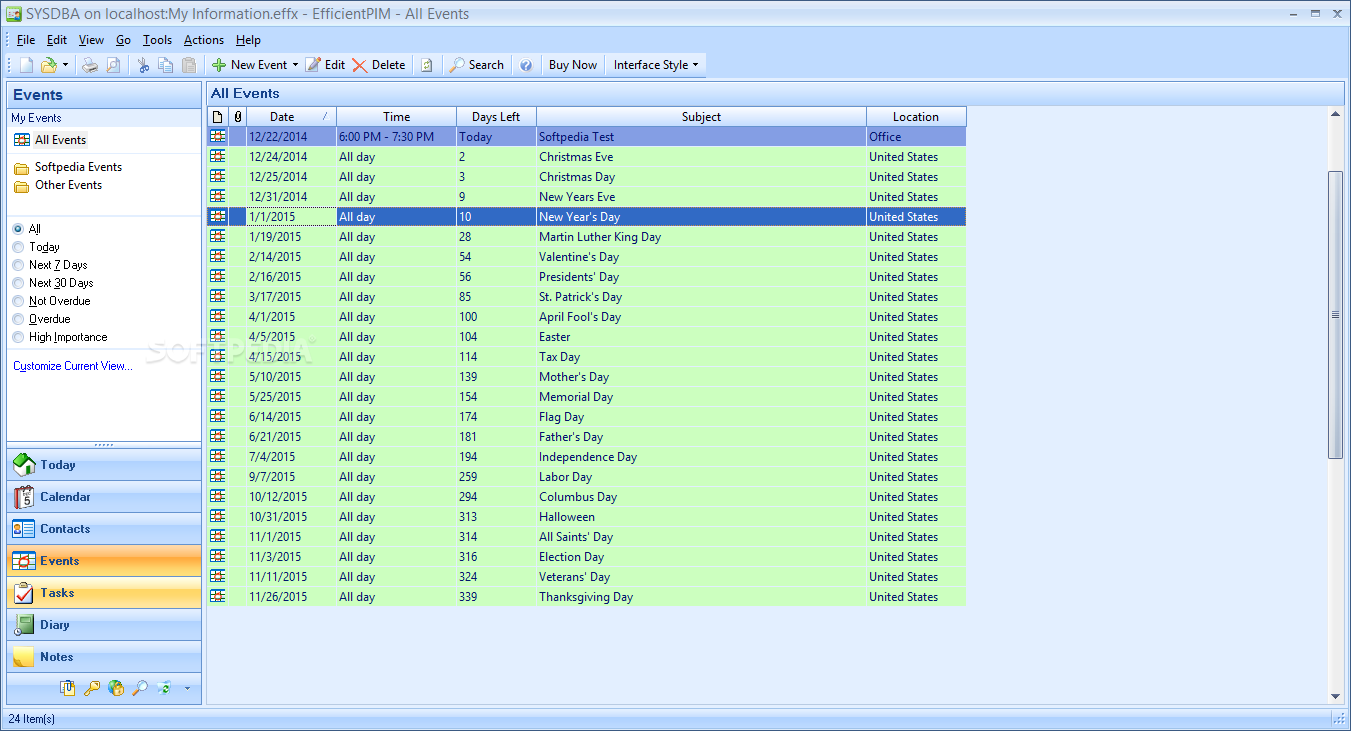Click the scrollbar down arrow
This screenshot has height=731, width=1351.
(1335, 696)
